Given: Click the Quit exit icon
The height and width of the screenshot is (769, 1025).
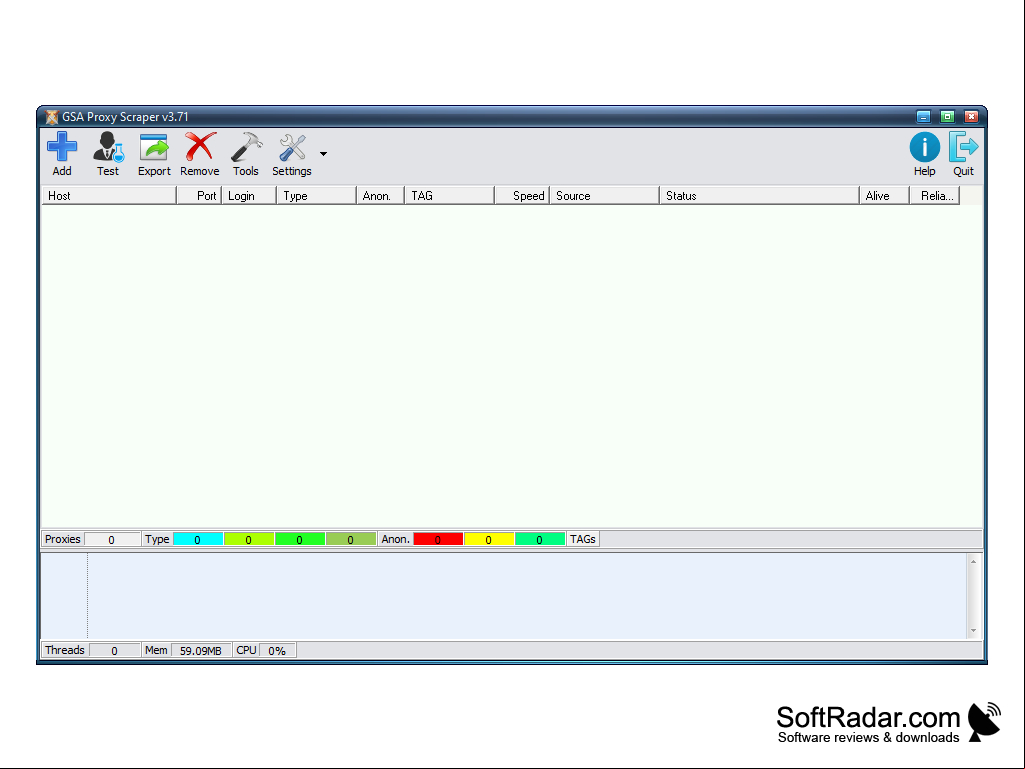Looking at the screenshot, I should pyautogui.click(x=963, y=147).
